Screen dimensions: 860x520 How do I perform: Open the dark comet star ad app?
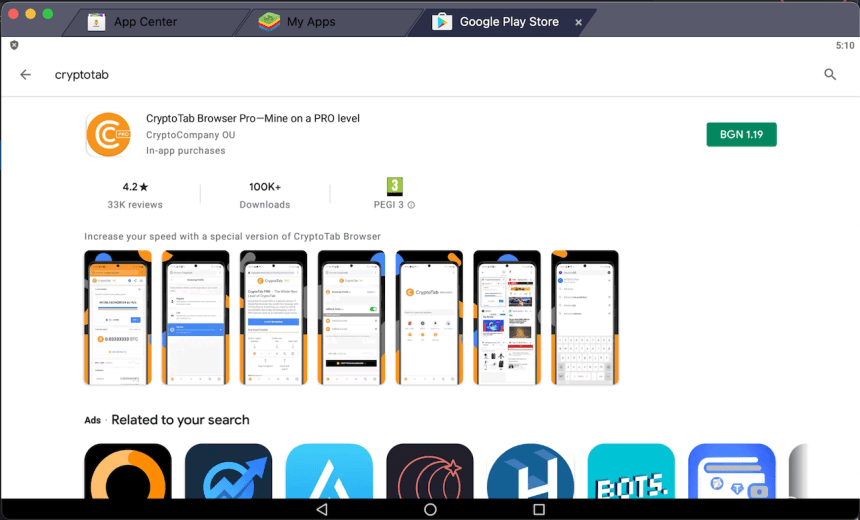click(x=429, y=471)
